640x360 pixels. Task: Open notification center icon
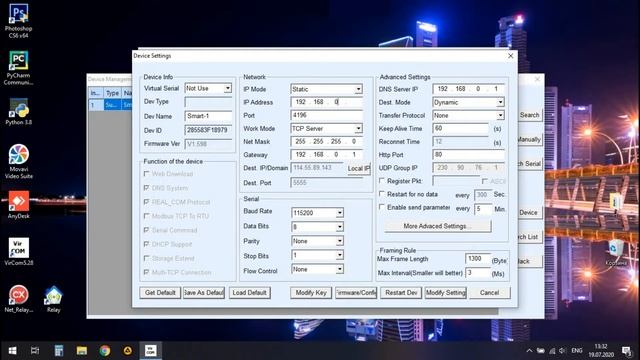tap(626, 351)
